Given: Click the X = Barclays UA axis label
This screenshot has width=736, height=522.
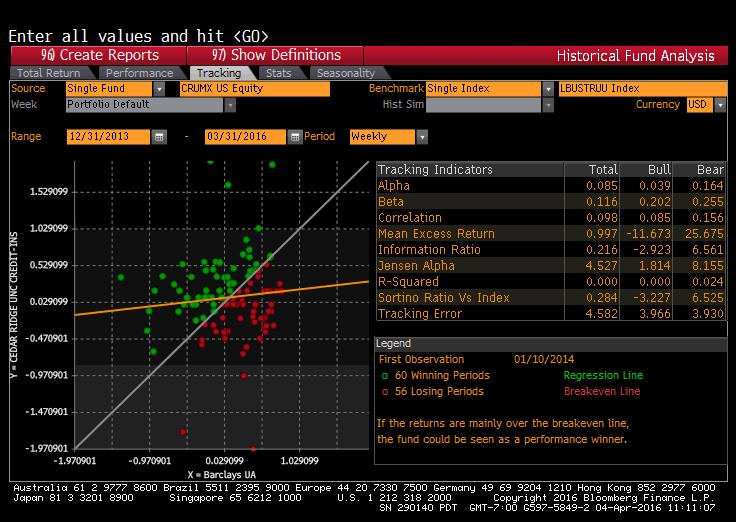Looking at the screenshot, I should click(x=222, y=475).
